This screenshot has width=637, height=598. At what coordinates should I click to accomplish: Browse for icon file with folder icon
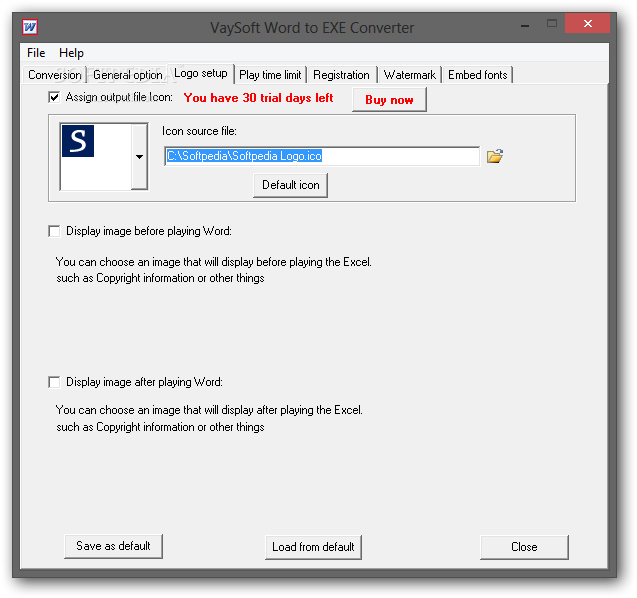(x=495, y=156)
